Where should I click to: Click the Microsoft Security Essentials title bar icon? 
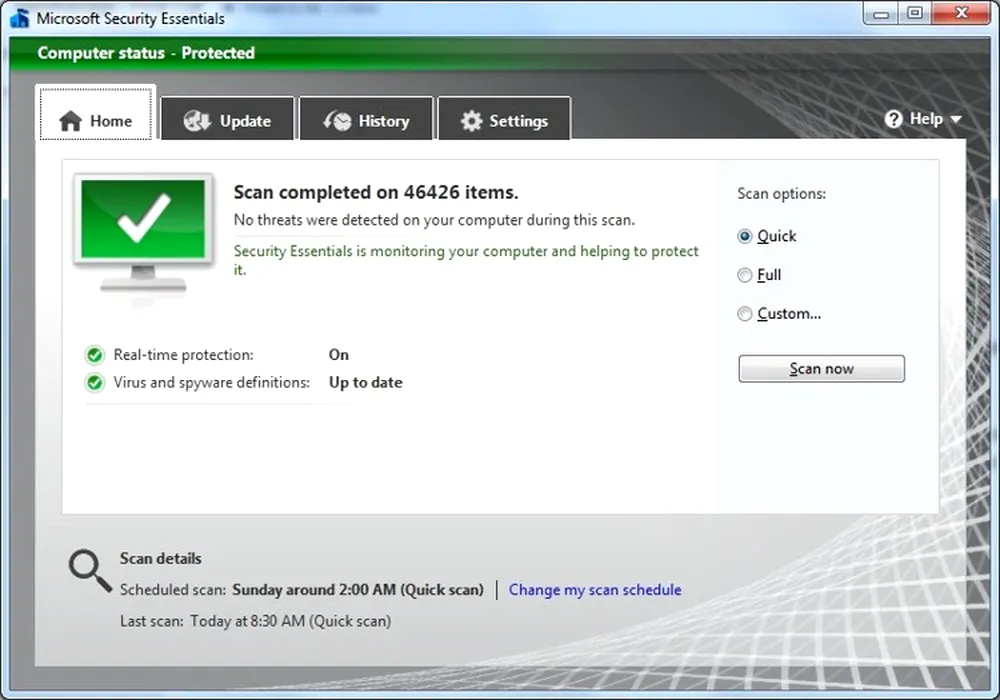pos(19,18)
